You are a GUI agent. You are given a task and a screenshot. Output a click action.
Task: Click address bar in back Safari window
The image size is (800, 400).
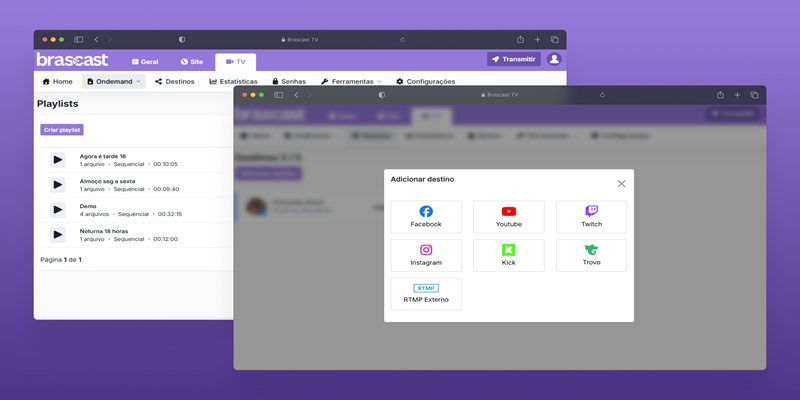pos(299,39)
